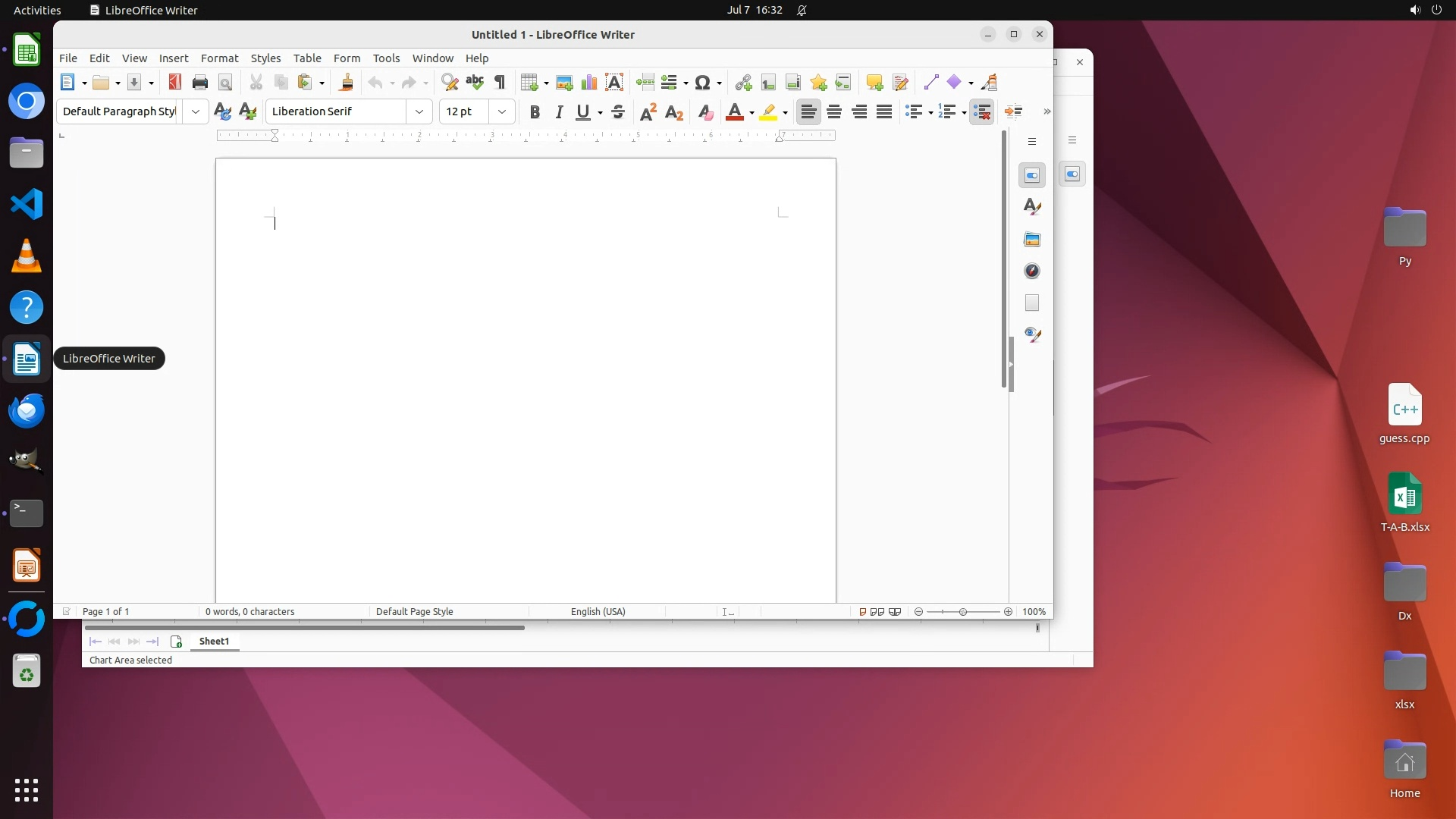Viewport: 1456px width, 819px height.
Task: Toggle Italic formatting
Action: (559, 112)
